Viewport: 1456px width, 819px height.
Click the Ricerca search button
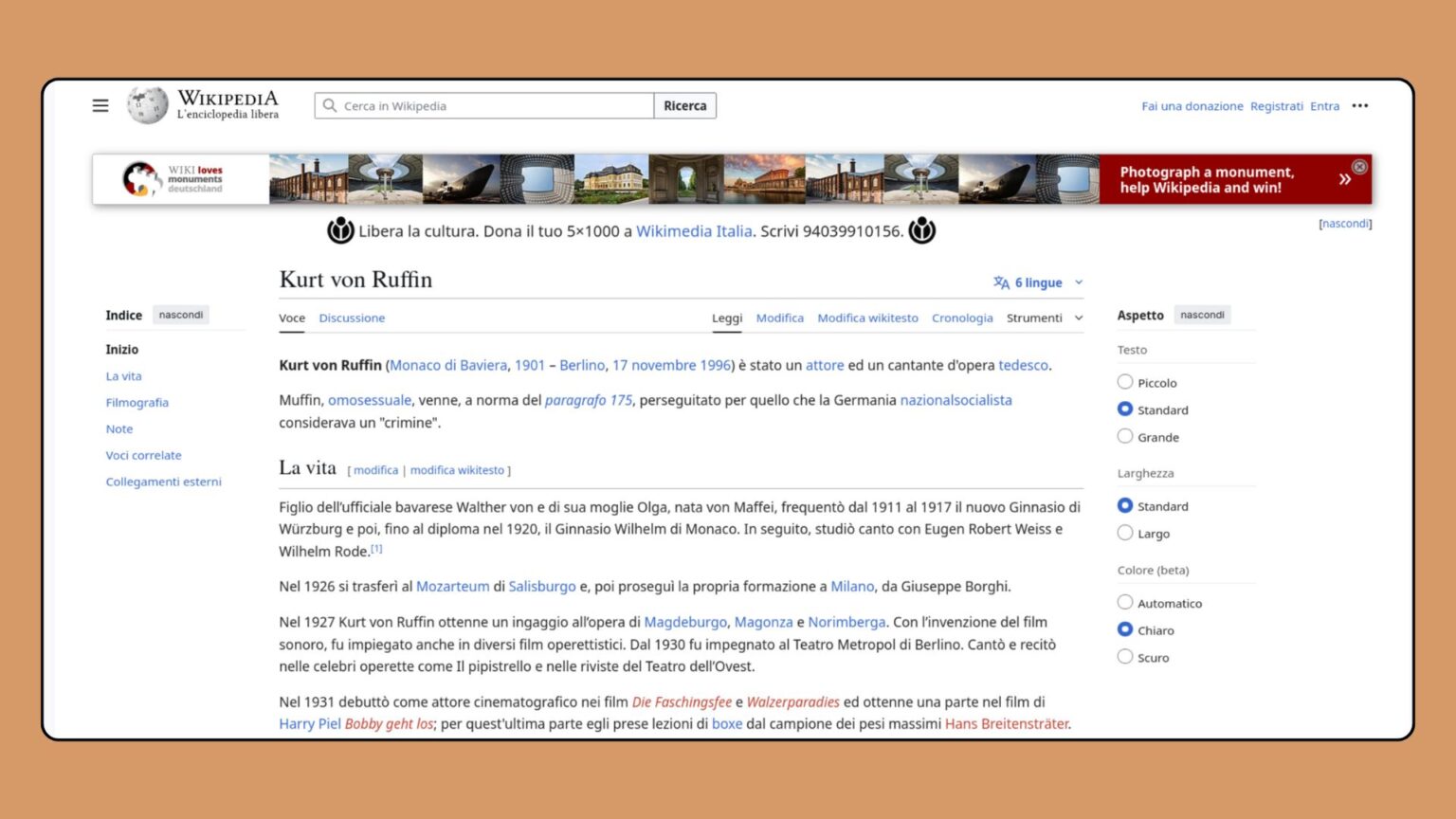coord(684,105)
